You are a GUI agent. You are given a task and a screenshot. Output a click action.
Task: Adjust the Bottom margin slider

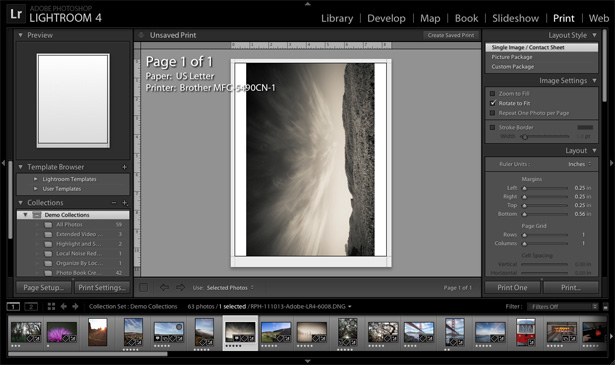(x=524, y=214)
